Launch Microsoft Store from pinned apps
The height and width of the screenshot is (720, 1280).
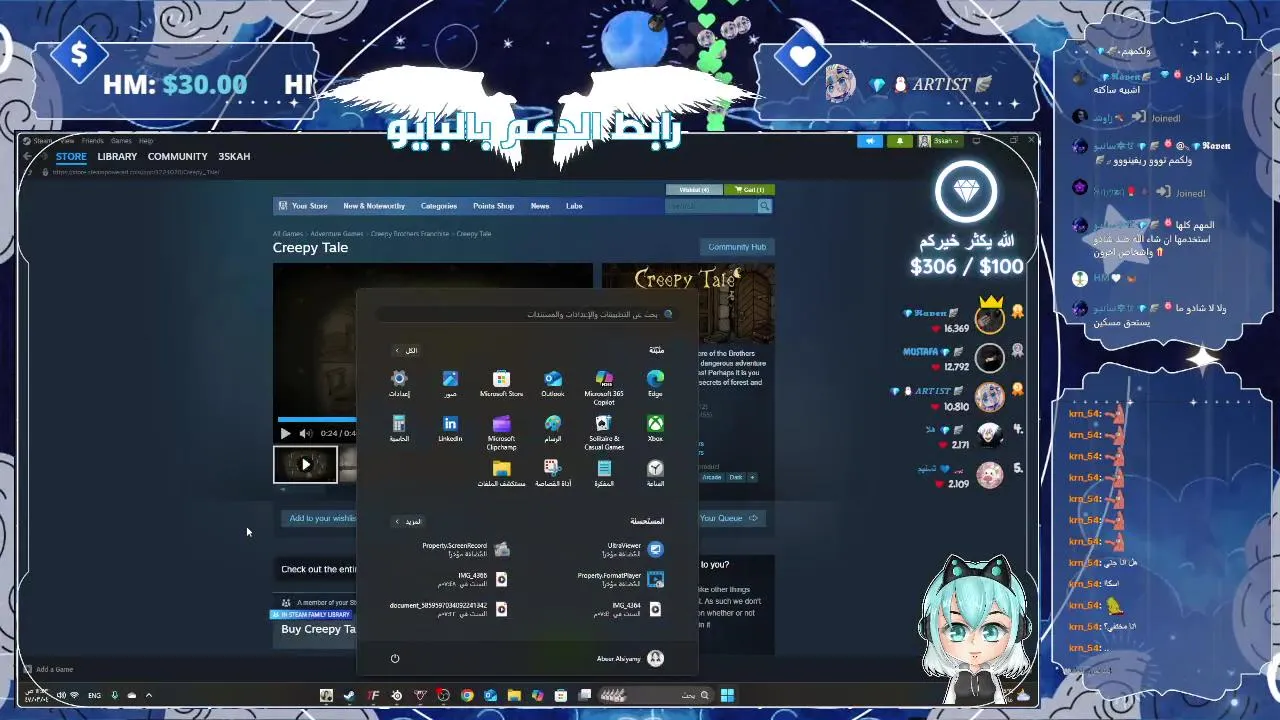501,384
